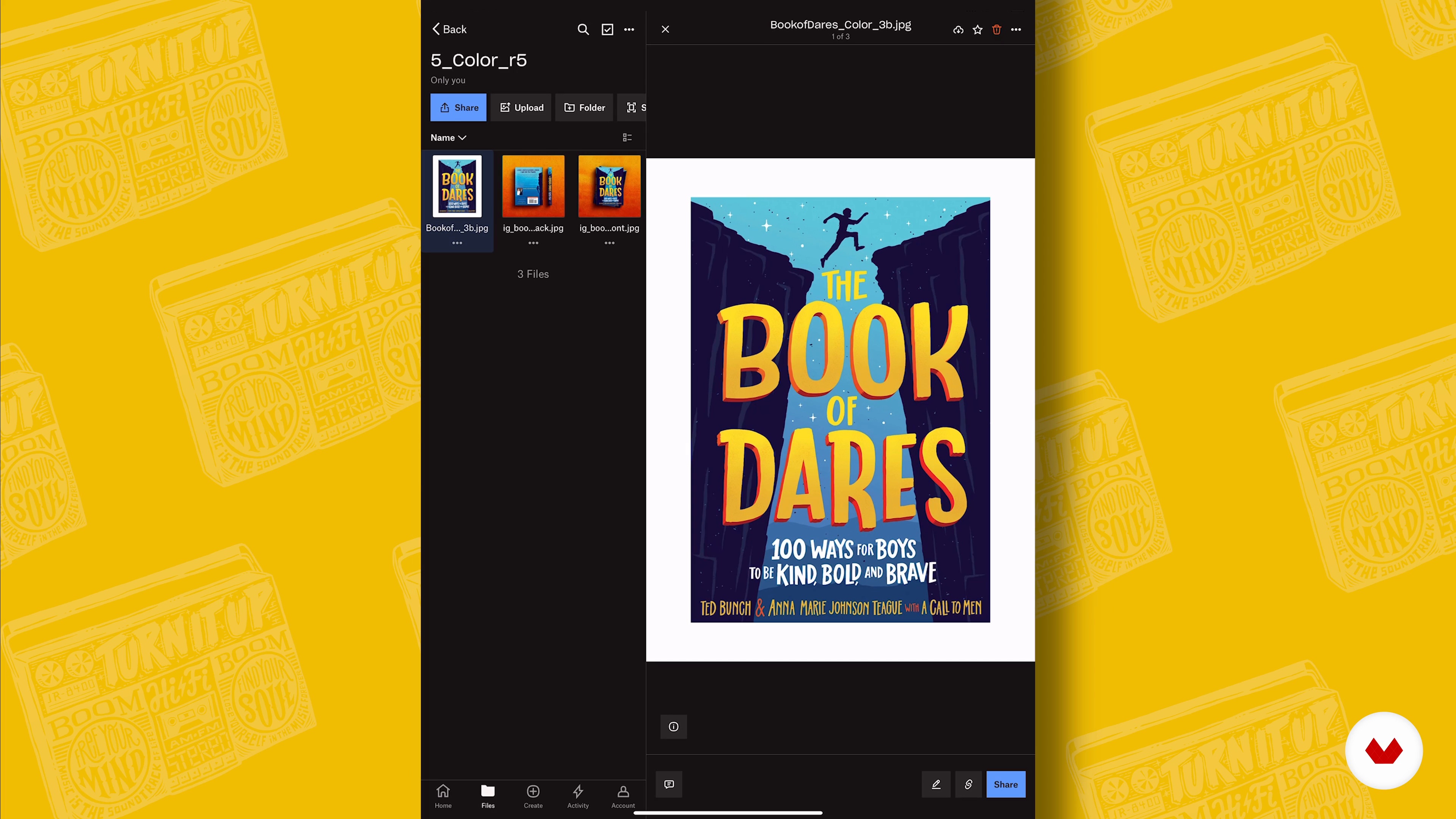Viewport: 1456px width, 819px height.
Task: Click the BookofDares_Color_3b.jpg title
Action: pyautogui.click(x=841, y=25)
